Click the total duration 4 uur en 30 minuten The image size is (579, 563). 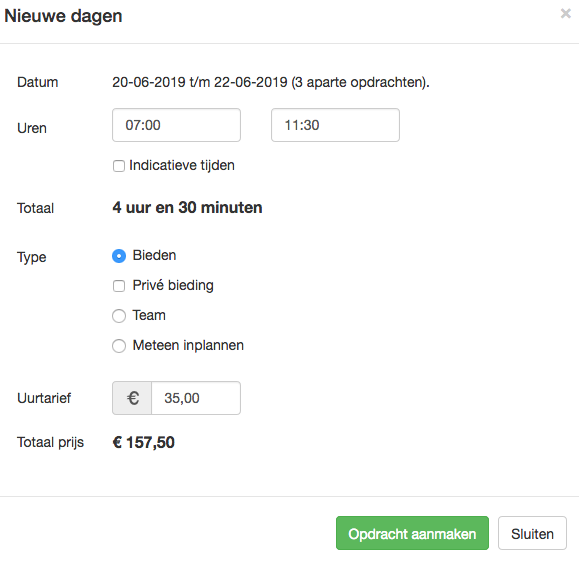tap(187, 207)
